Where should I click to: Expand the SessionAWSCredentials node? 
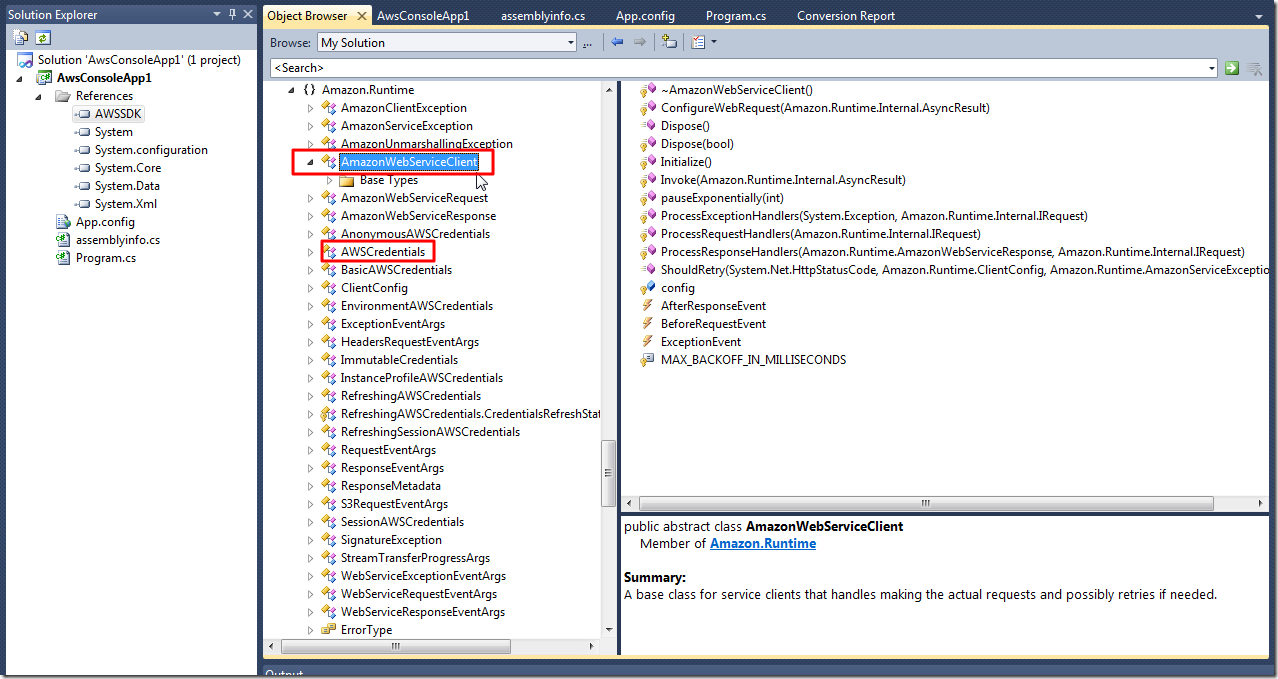[x=310, y=522]
